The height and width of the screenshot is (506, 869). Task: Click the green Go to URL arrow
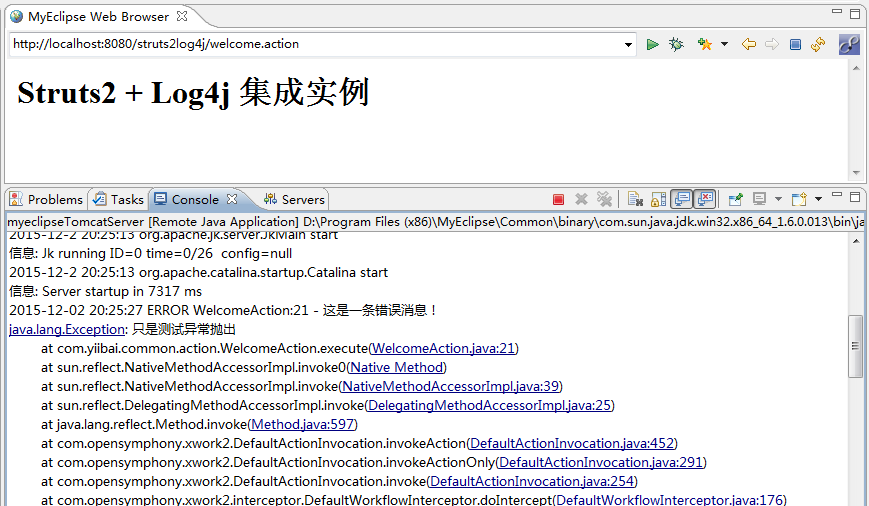coord(652,44)
